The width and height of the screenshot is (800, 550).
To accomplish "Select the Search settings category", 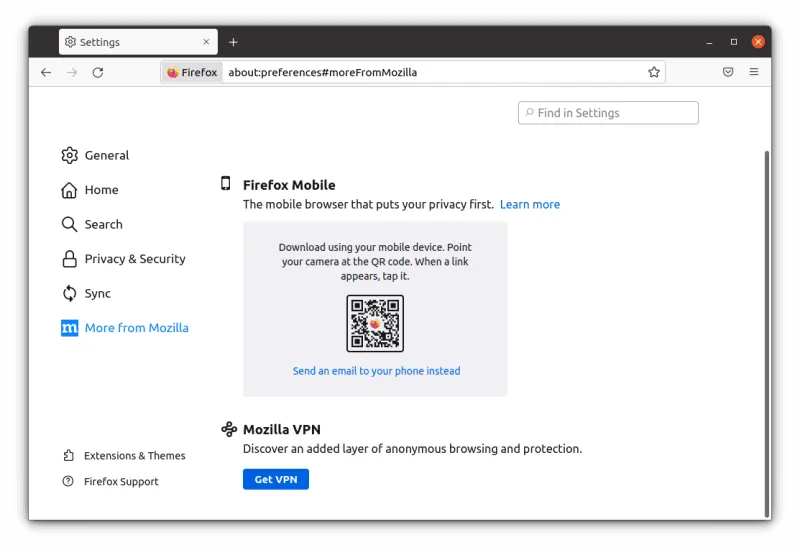I will tap(103, 224).
